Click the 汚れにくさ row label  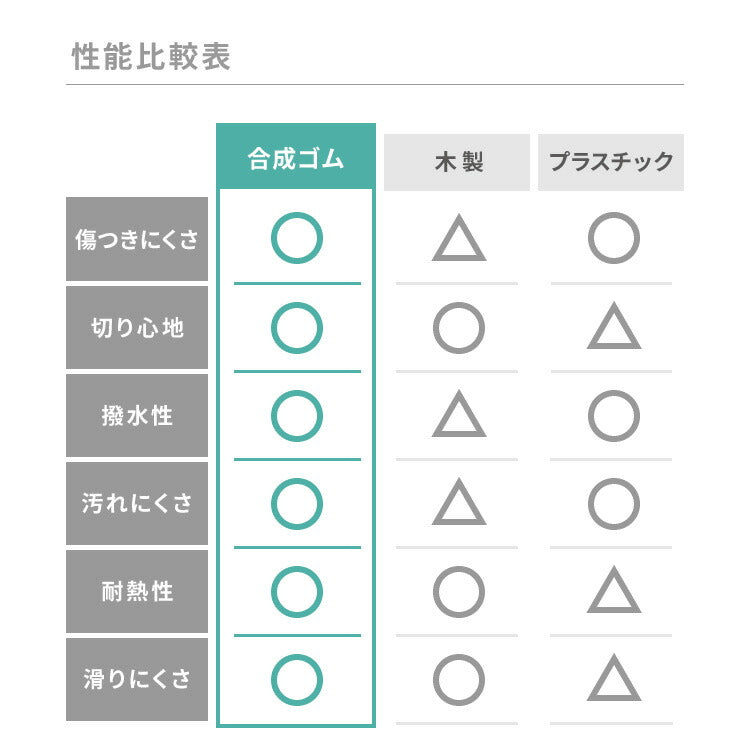coord(137,503)
